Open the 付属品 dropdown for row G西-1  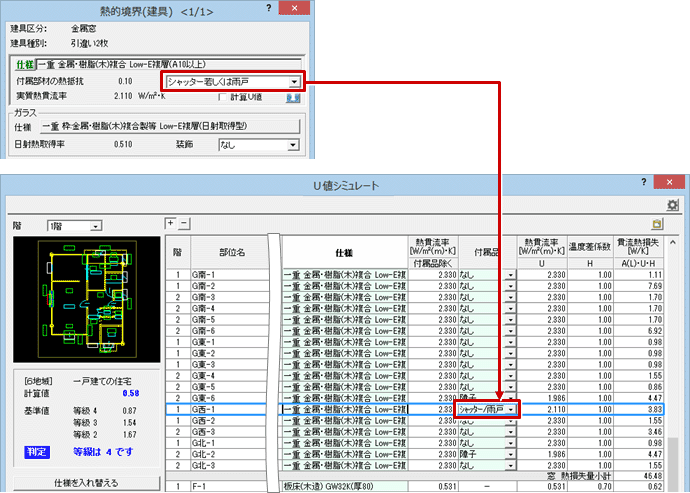510,409
